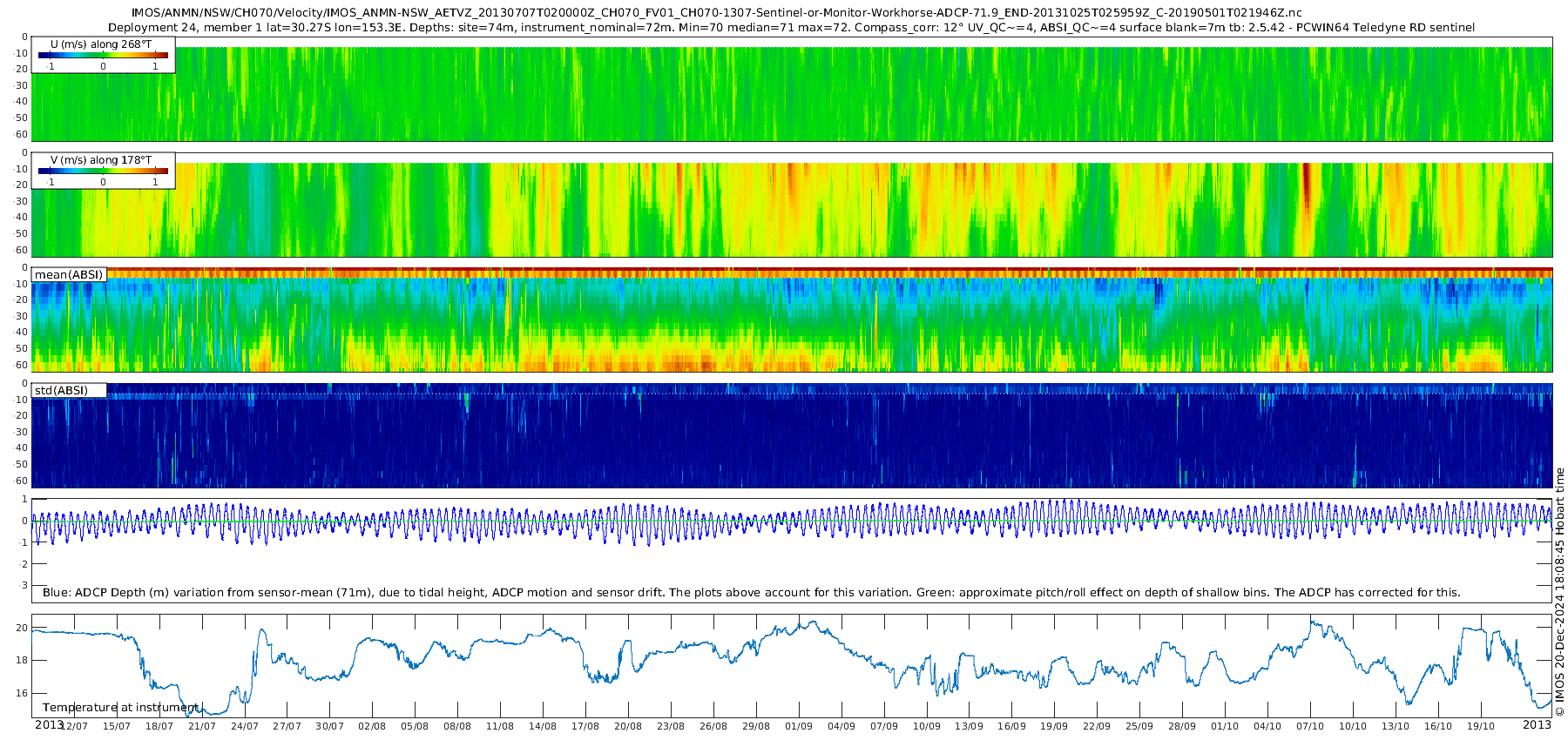Select the mean(ABSI) panel label
1568x740 pixels.
click(x=69, y=274)
